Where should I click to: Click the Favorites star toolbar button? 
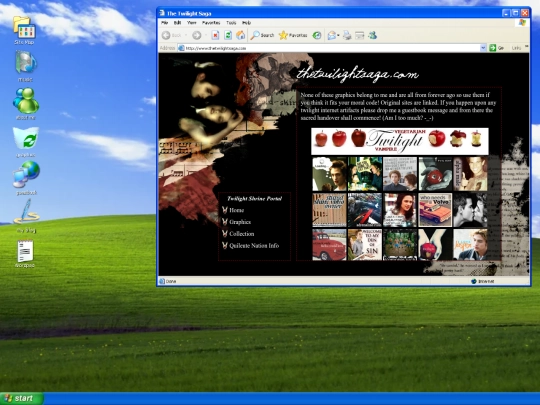point(293,35)
